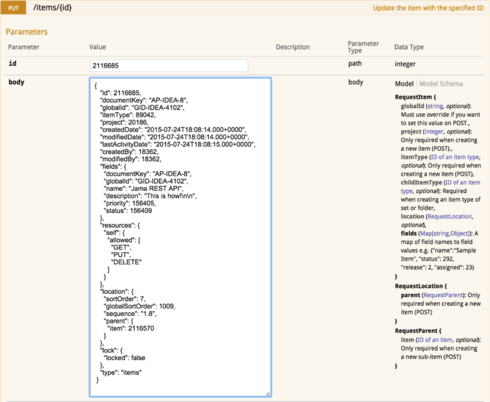Click the 'Data Type' column header
Screen dimensions: 490x402
[x=409, y=47]
